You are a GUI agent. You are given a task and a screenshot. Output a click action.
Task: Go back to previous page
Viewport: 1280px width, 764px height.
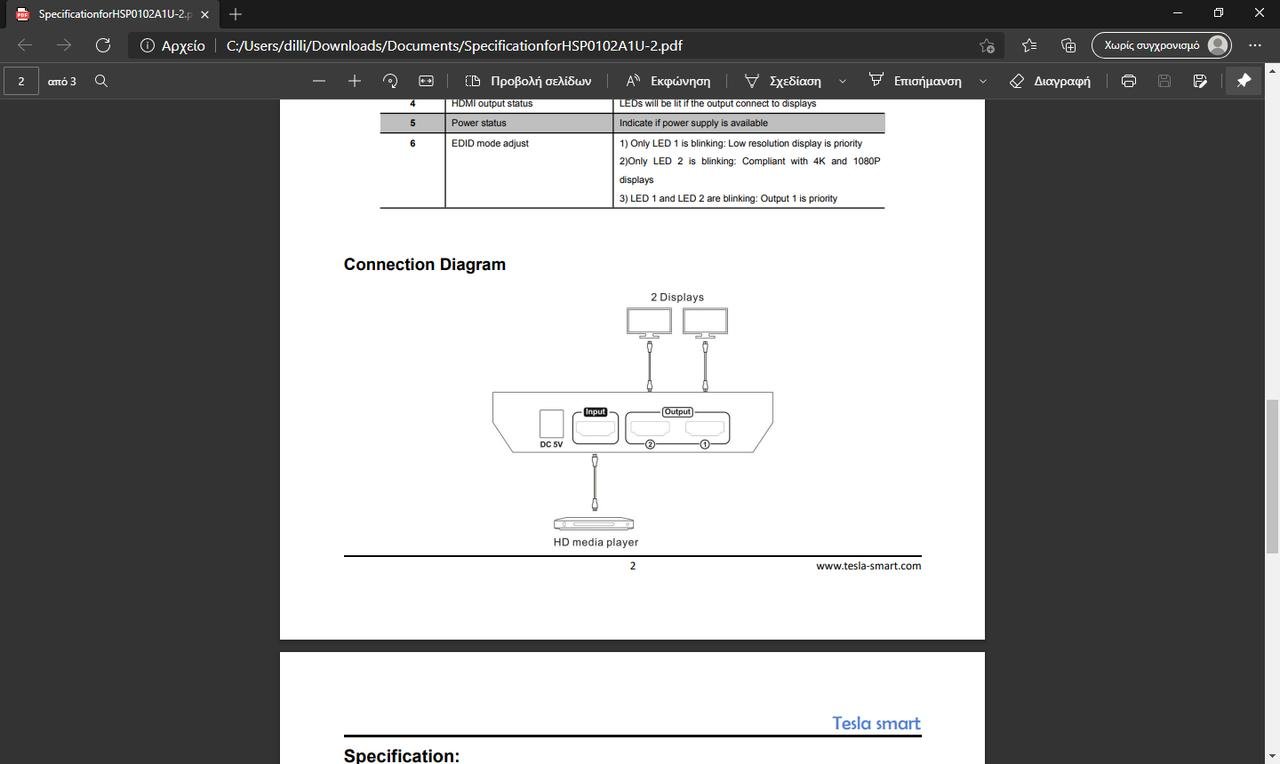(x=25, y=45)
